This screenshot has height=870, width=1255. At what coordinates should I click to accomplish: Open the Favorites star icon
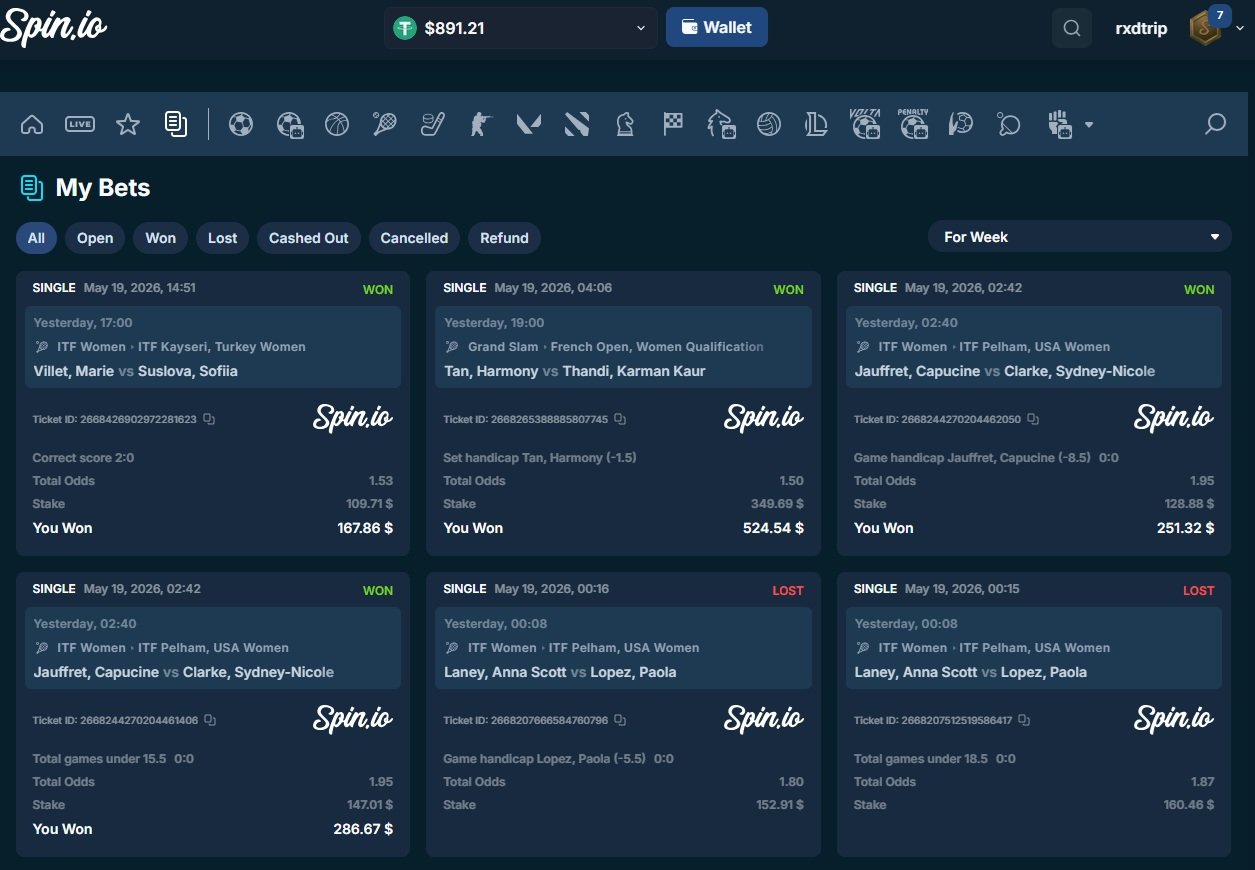coord(128,124)
